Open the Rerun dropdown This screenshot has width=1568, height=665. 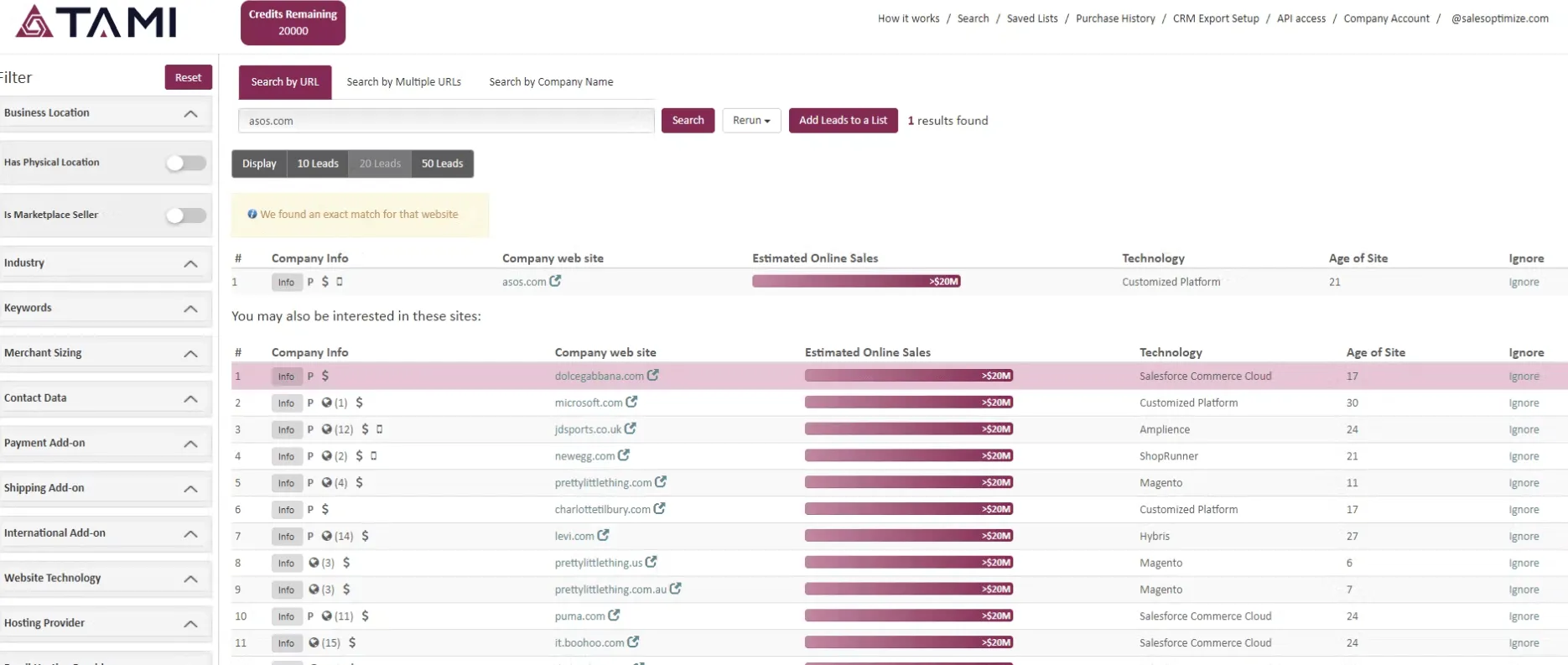click(751, 121)
